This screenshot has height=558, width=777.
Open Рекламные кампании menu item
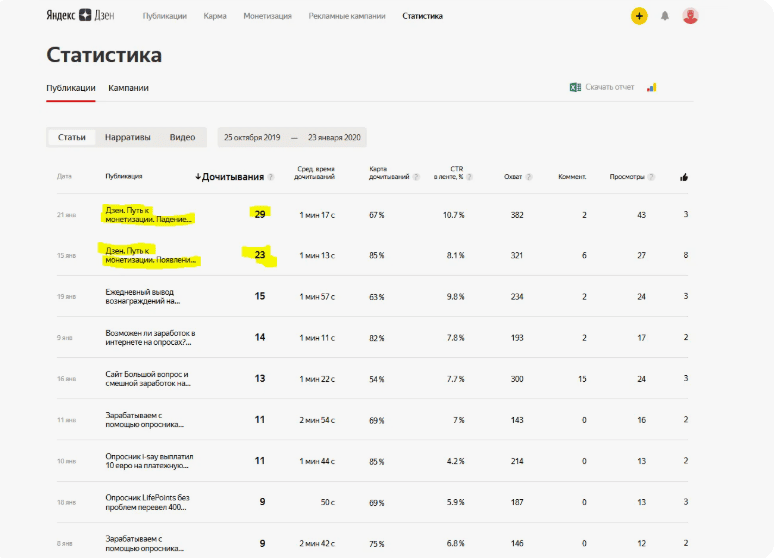[346, 16]
